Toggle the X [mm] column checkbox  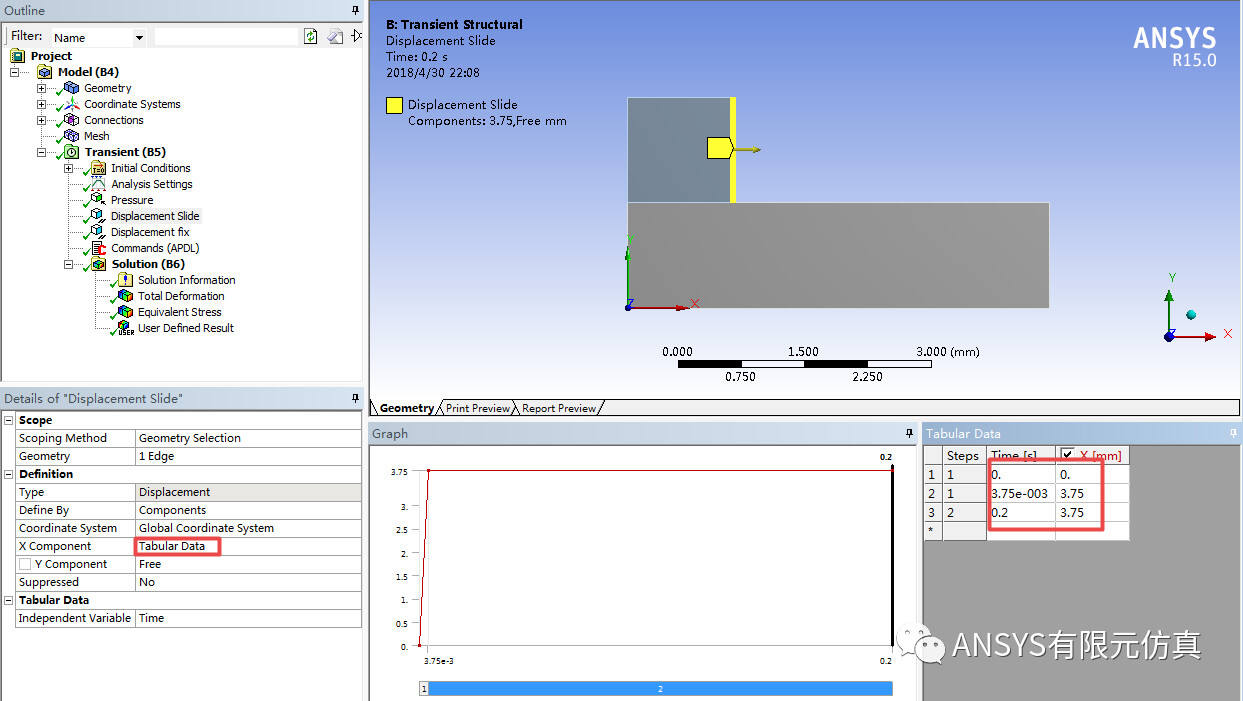click(x=1068, y=455)
